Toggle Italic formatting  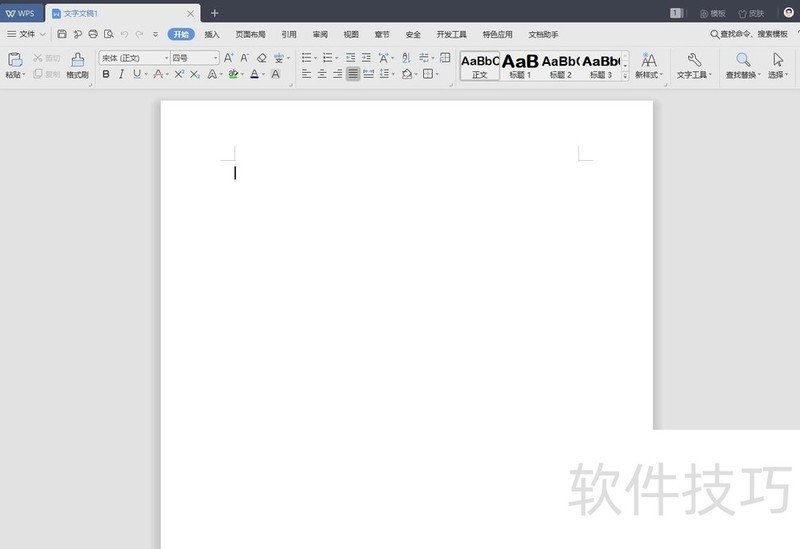point(121,74)
